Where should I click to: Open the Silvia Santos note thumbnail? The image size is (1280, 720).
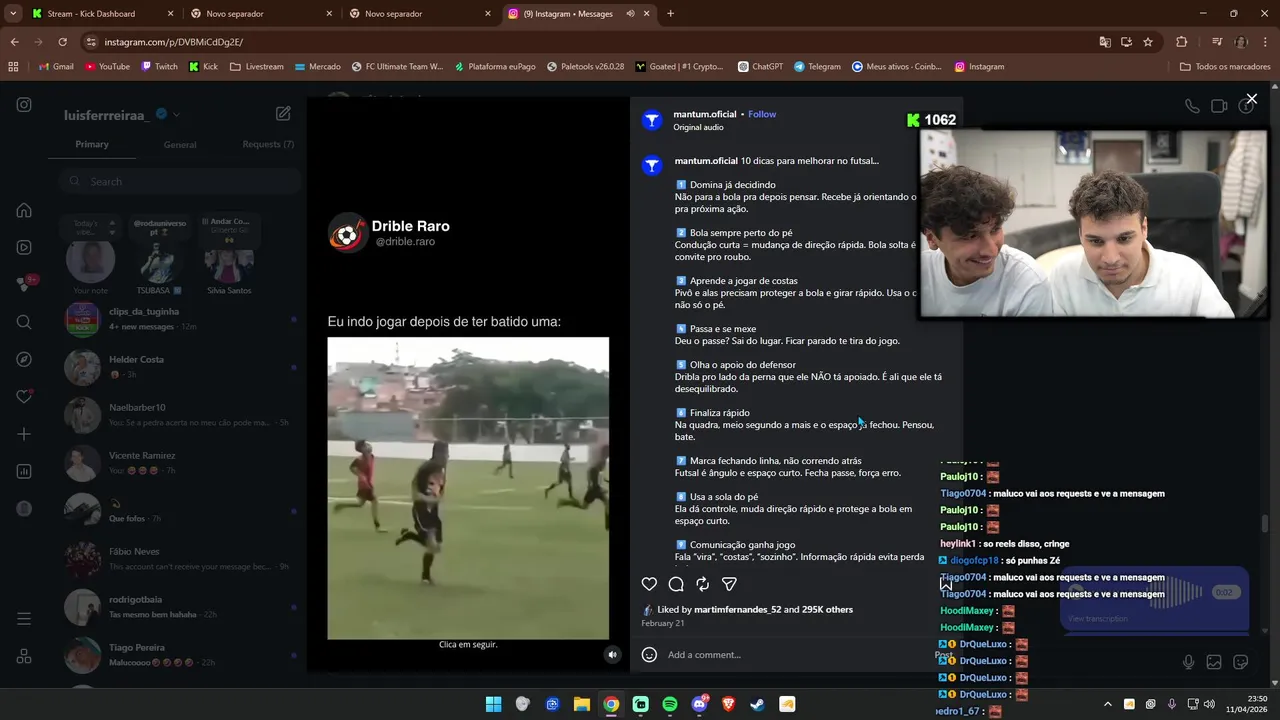229,262
